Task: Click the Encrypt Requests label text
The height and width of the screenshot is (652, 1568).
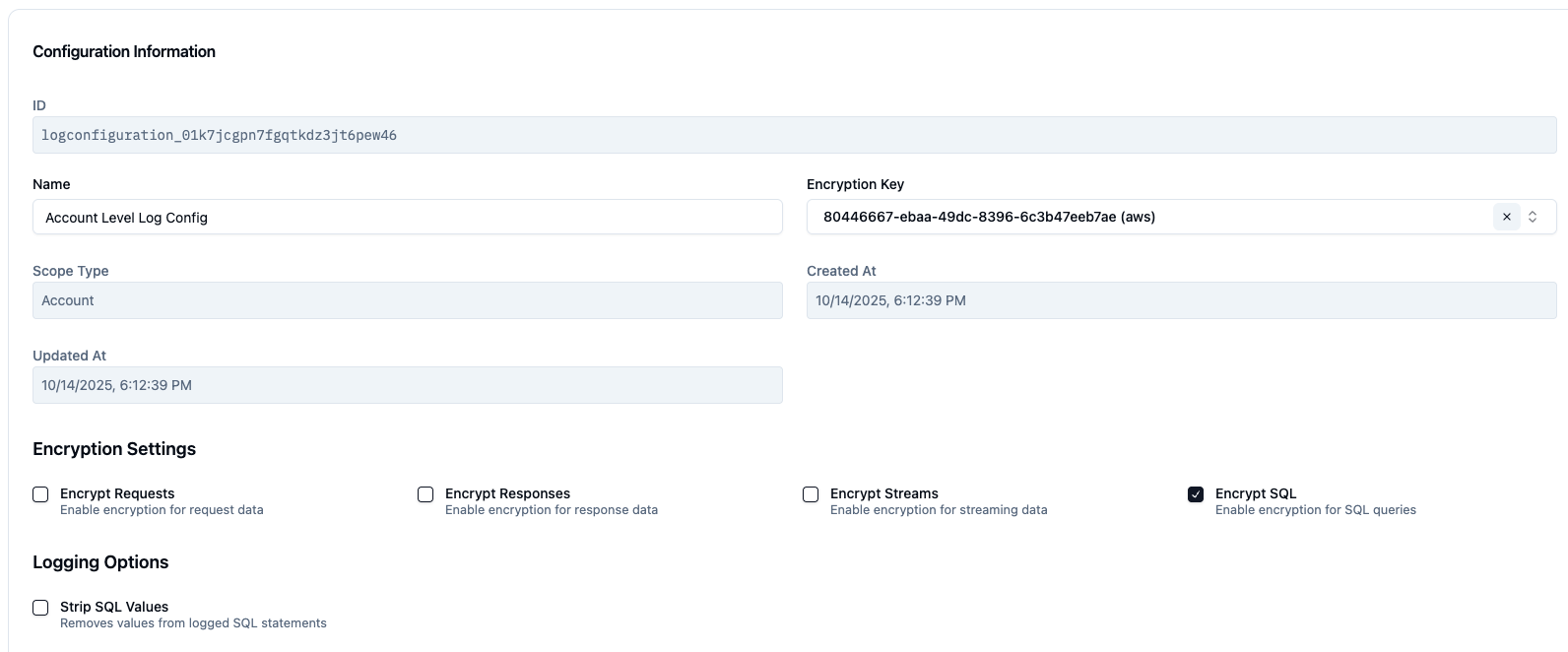Action: coord(117,493)
